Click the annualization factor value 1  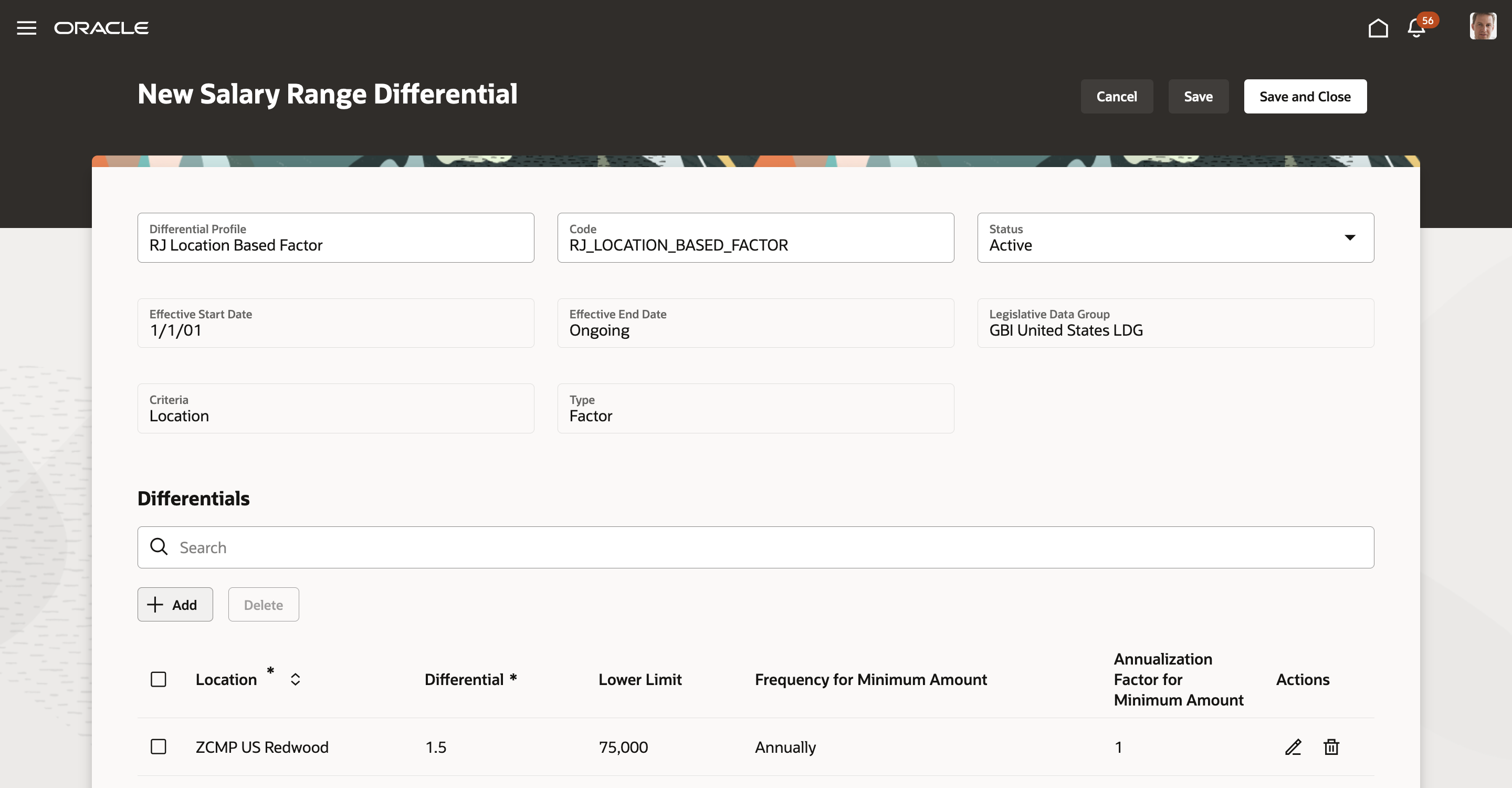pyautogui.click(x=1118, y=747)
